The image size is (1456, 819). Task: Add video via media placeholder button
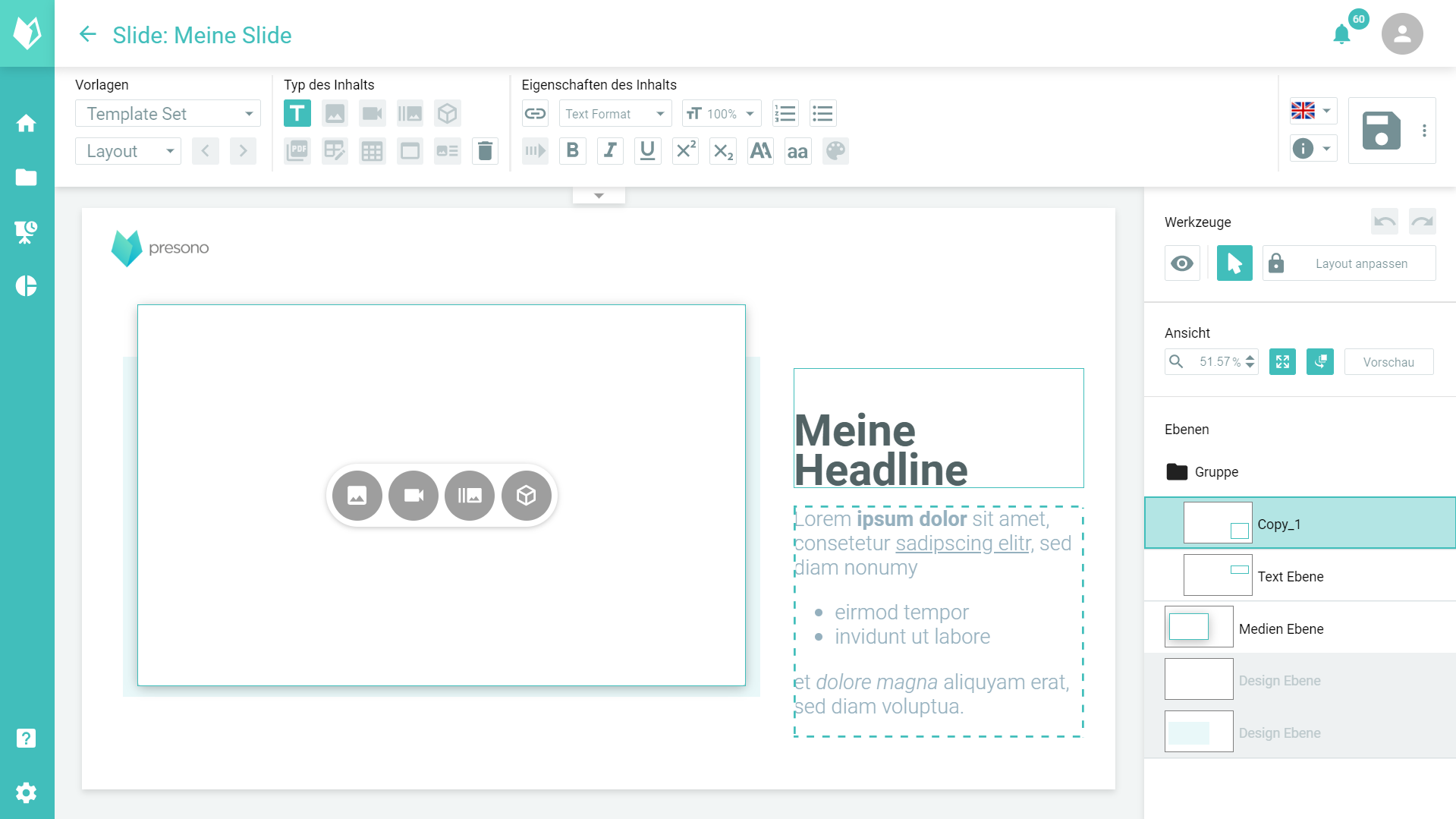click(x=414, y=496)
